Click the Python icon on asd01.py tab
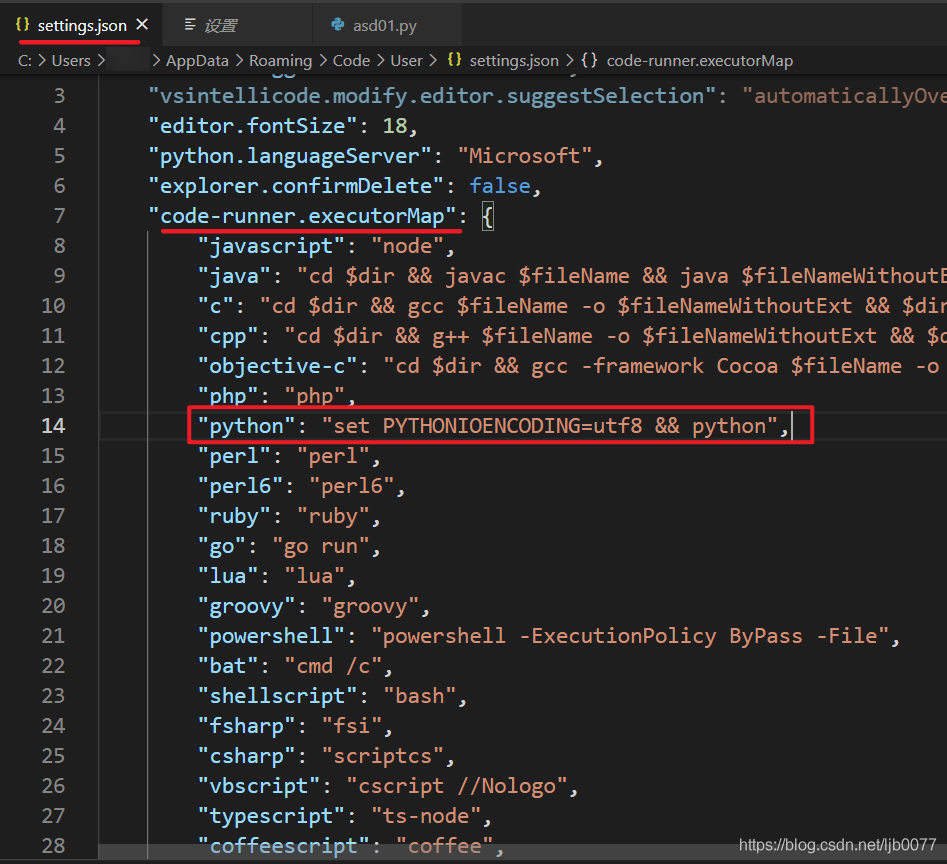Viewport: 947px width, 864px height. click(x=336, y=25)
